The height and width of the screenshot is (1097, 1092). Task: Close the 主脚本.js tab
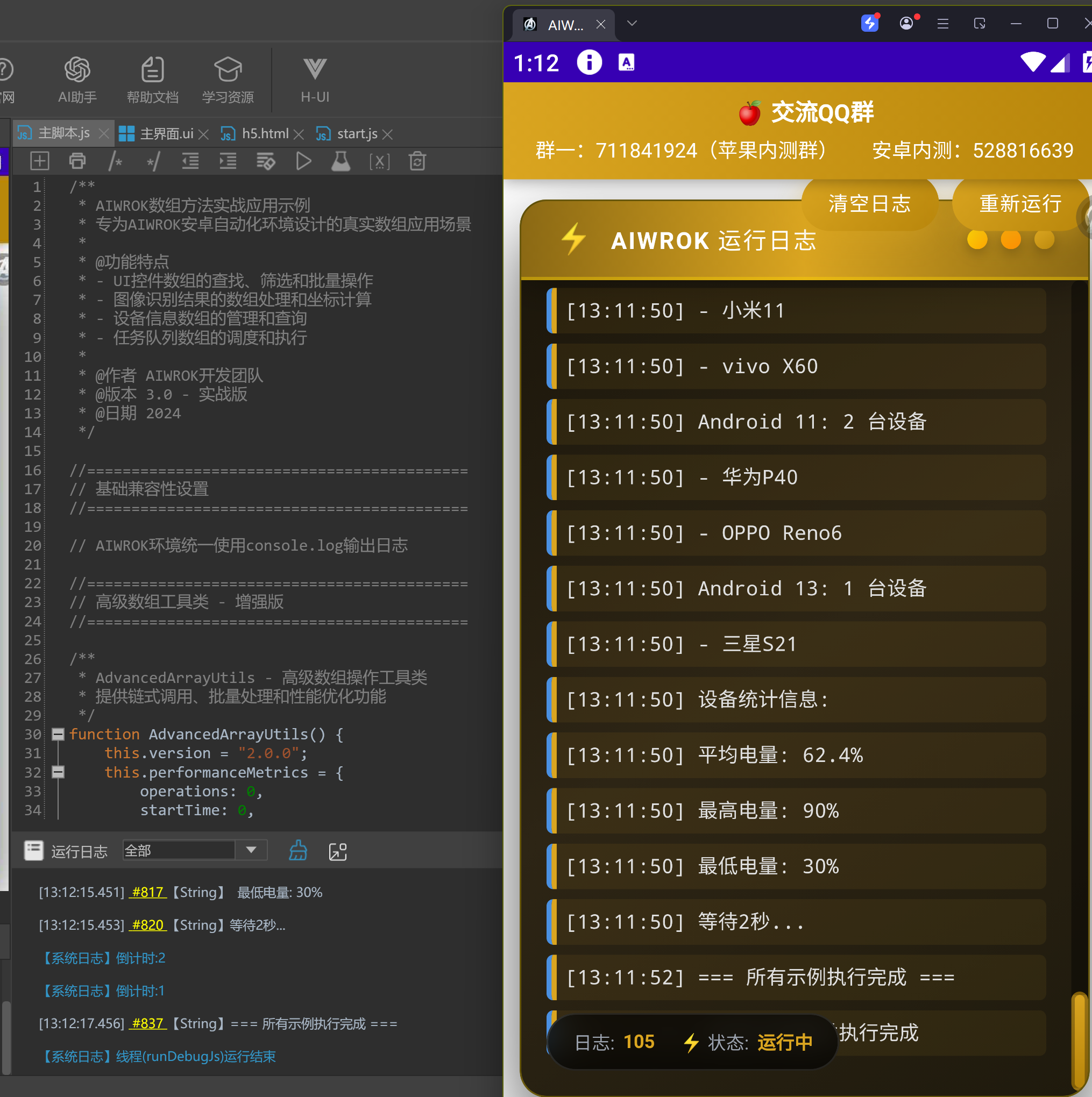click(x=104, y=133)
